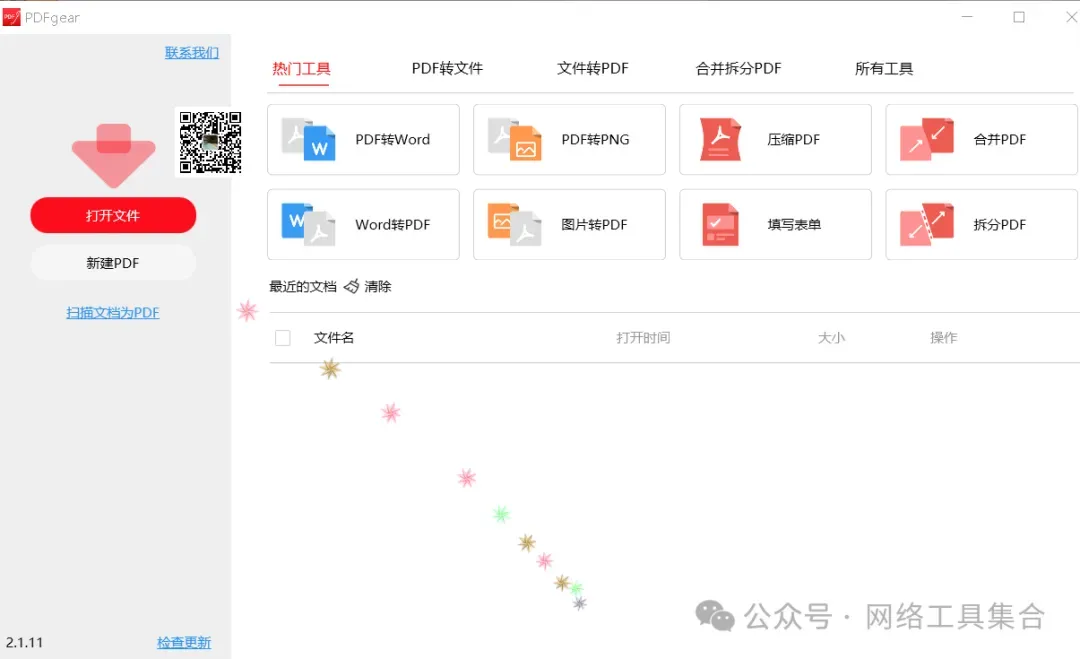Tick the select-all checkbox beside 文件名
Viewport: 1080px width, 659px height.
click(282, 338)
